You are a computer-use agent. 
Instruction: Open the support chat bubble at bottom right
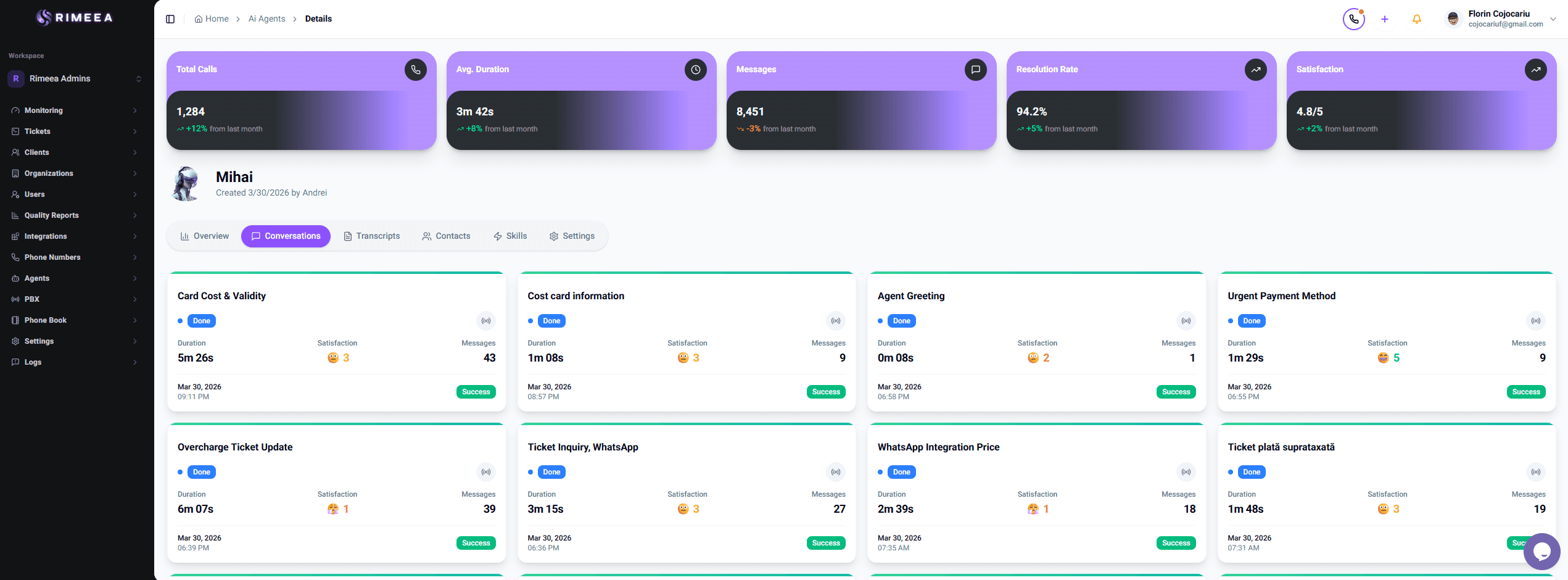(x=1541, y=552)
